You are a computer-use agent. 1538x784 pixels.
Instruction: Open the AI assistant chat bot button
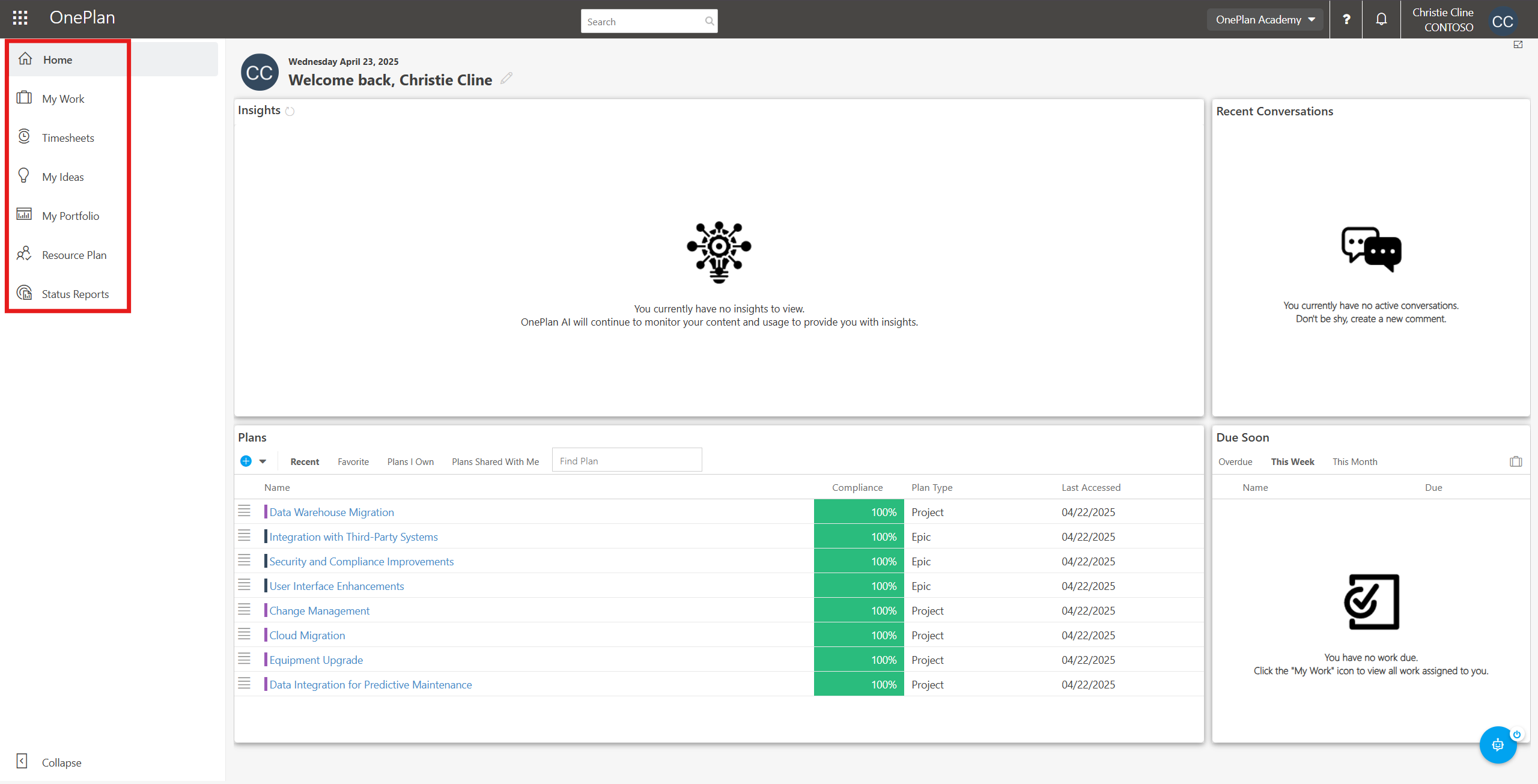(1498, 744)
